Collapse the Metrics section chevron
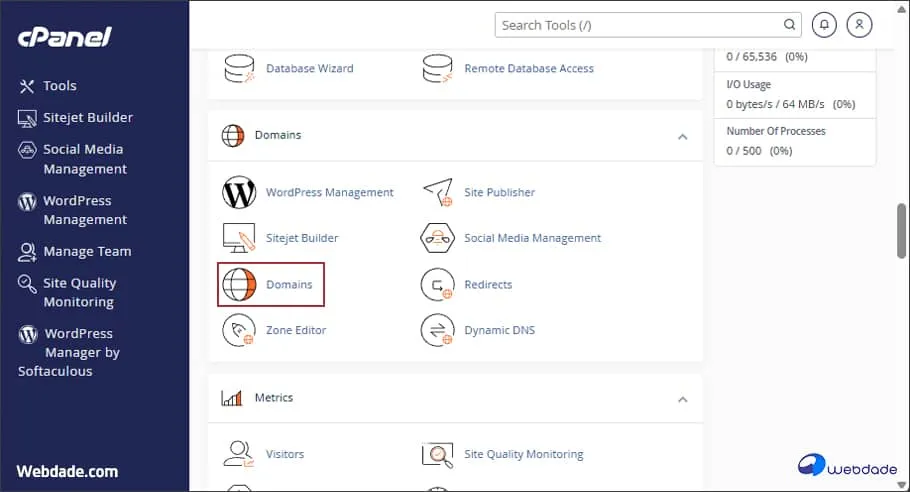The width and height of the screenshot is (910, 492). pyautogui.click(x=682, y=399)
